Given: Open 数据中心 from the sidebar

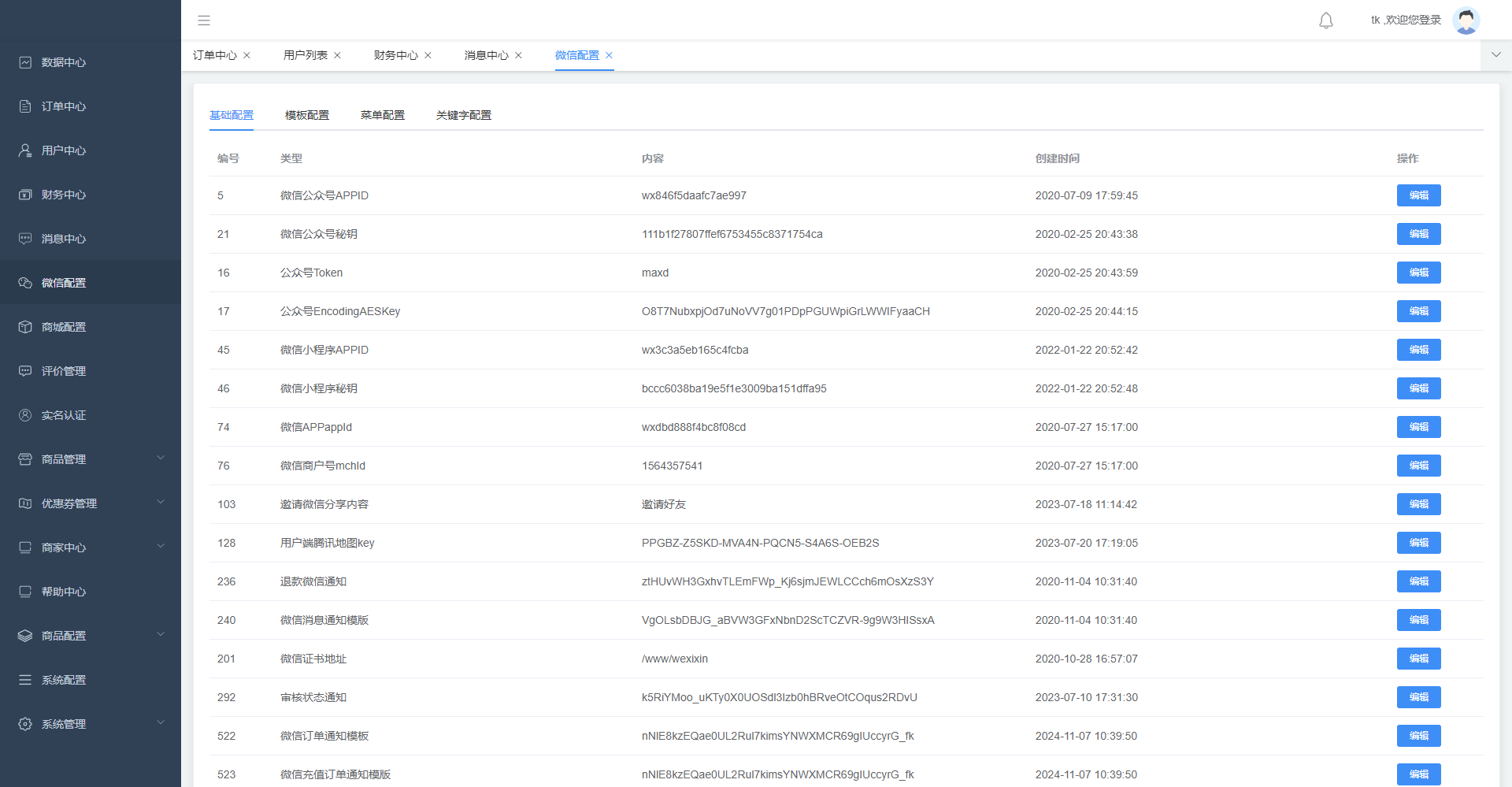Looking at the screenshot, I should 64,62.
